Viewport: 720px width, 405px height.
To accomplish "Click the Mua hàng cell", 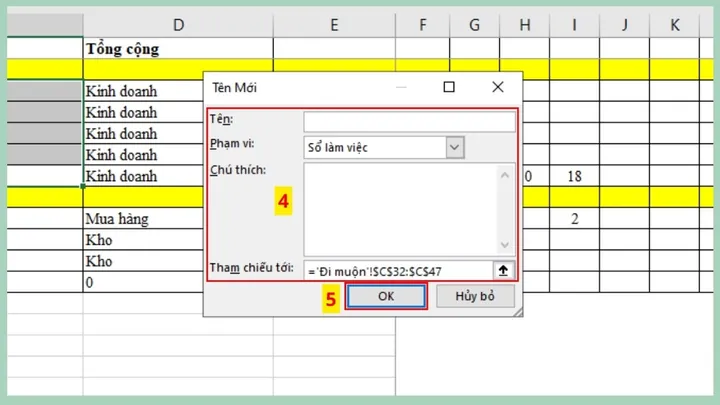I will [x=143, y=218].
